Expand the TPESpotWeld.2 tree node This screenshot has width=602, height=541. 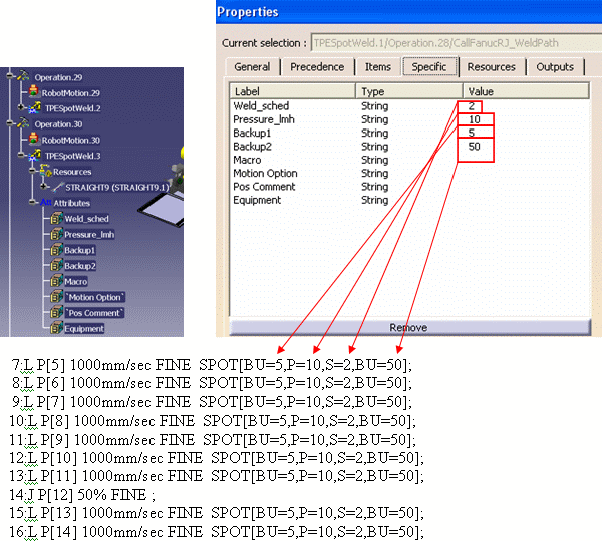point(22,107)
